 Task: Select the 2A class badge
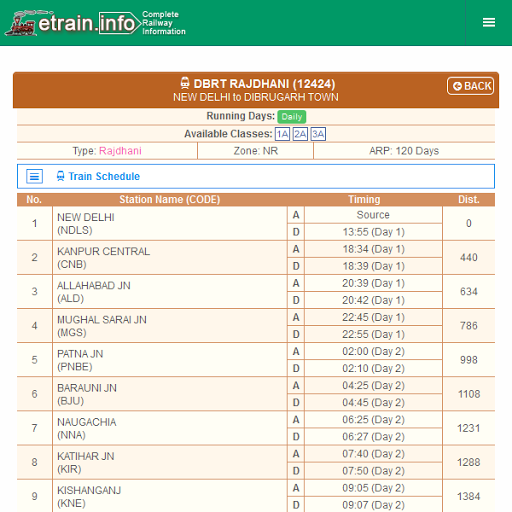[x=300, y=134]
